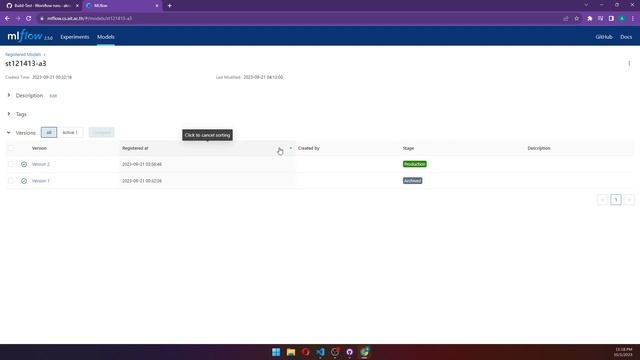Screen dimensions: 640x360
Task: Edit the model description
Action: coord(53,96)
